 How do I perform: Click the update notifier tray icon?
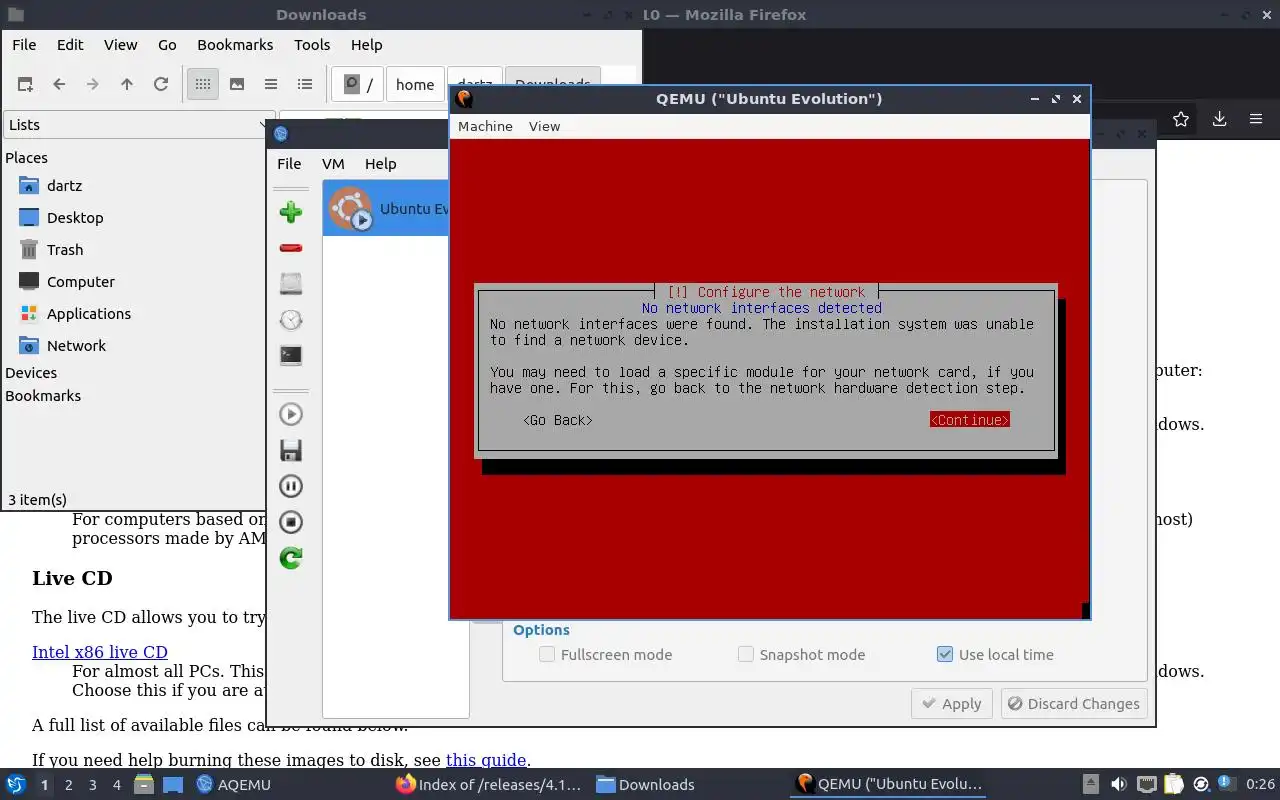point(1202,785)
